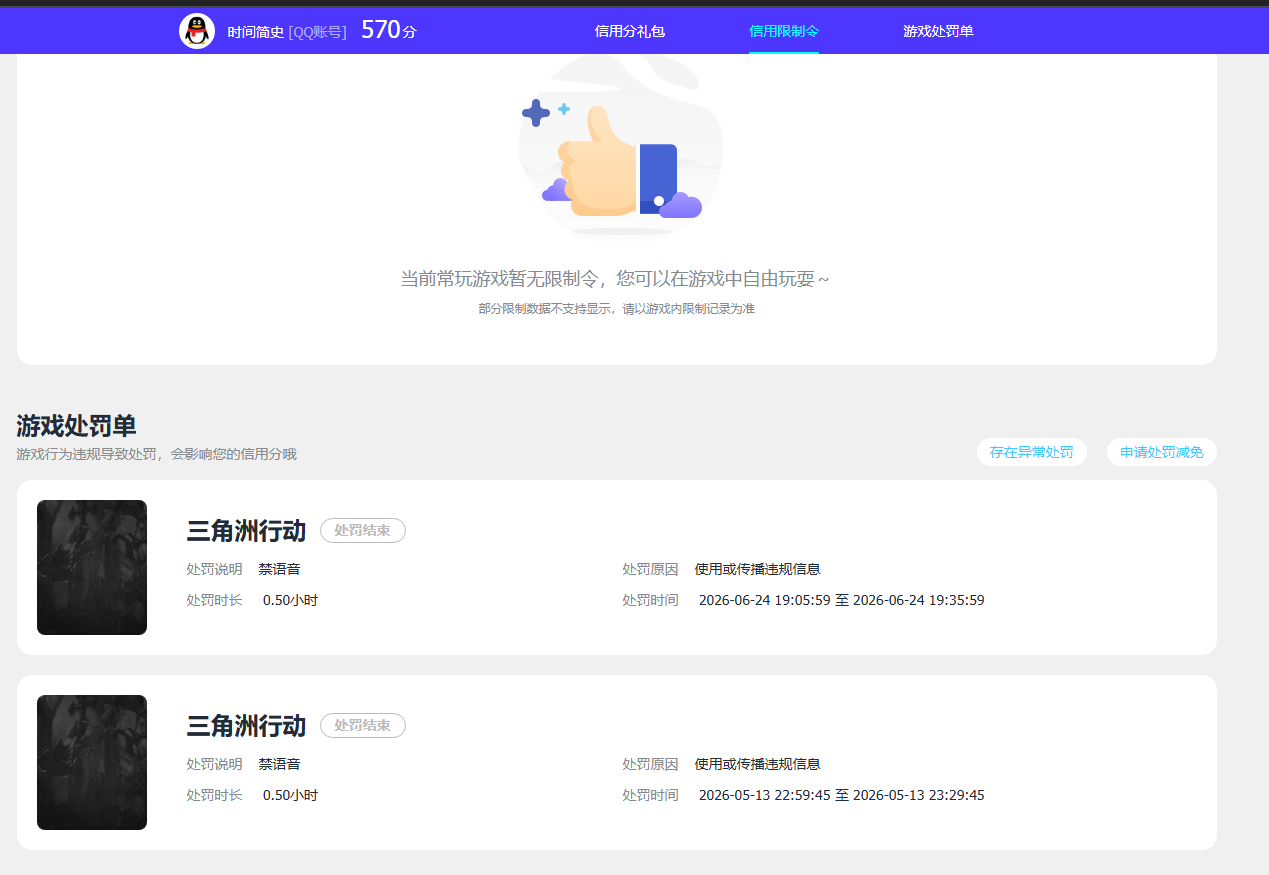
Task: Click 禁语音 in the 2026-06-24 penalty card
Action: [x=279, y=569]
